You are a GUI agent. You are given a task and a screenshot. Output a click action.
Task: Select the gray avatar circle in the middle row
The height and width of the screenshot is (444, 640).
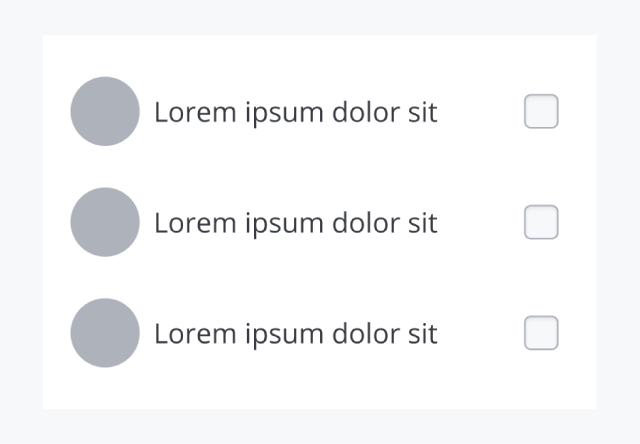click(x=105, y=222)
